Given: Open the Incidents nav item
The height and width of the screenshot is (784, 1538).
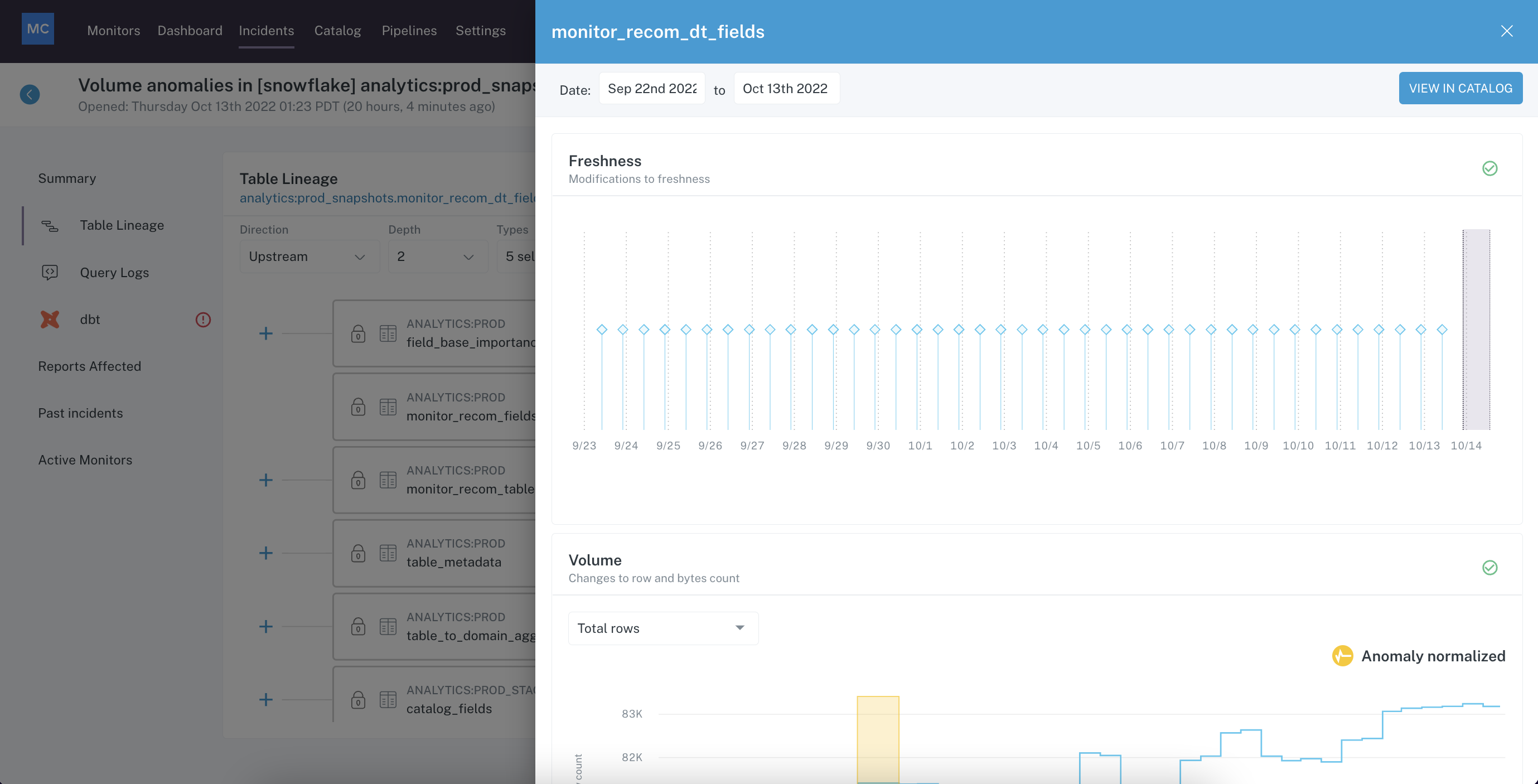Looking at the screenshot, I should click(x=267, y=31).
